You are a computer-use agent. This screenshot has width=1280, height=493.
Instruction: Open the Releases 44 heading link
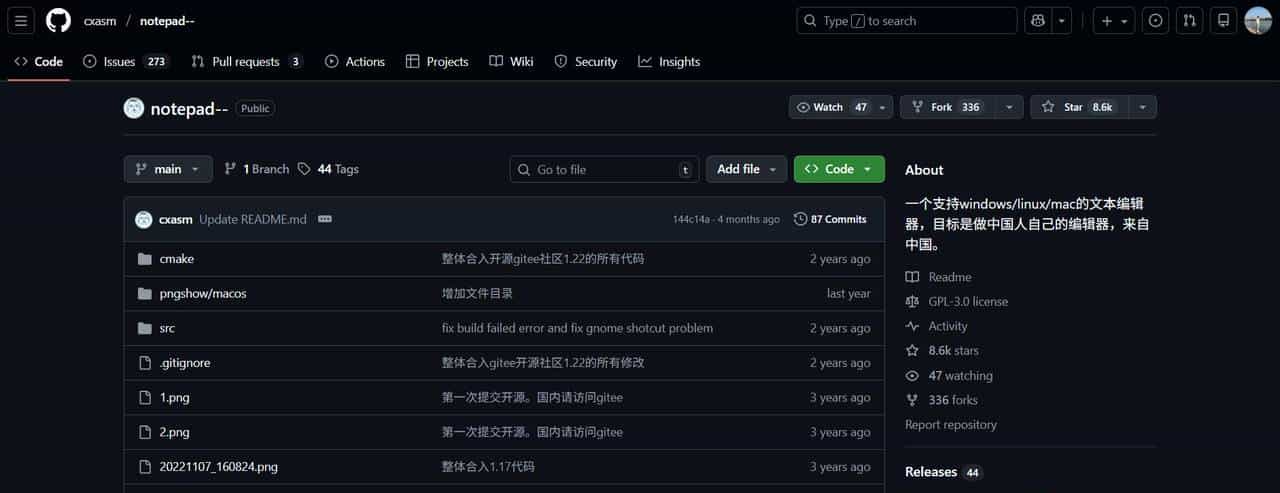click(x=944, y=472)
